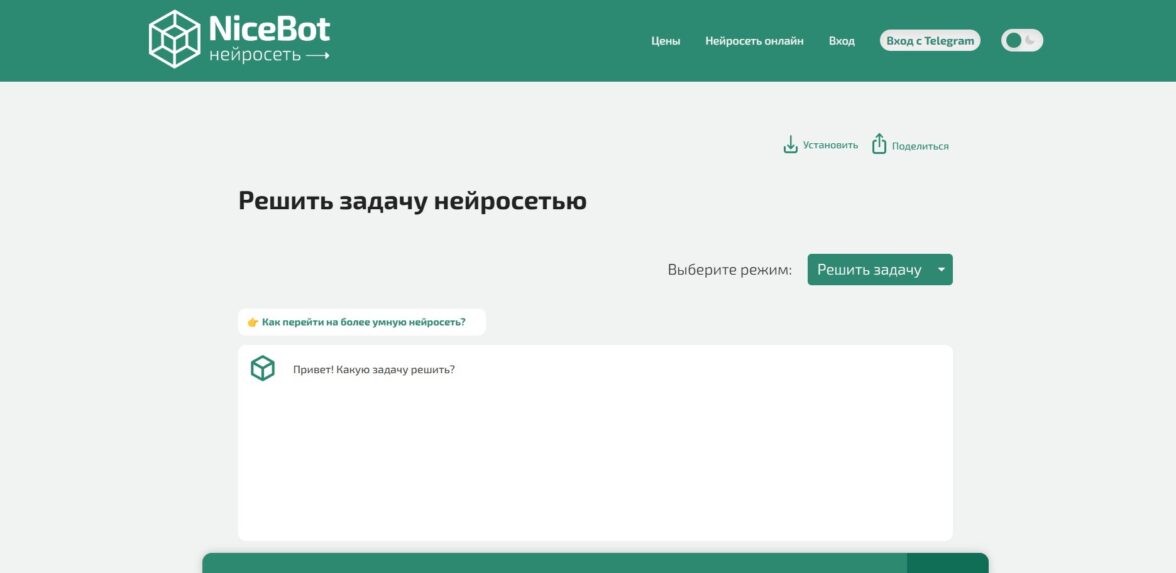The height and width of the screenshot is (573, 1176).
Task: Click the bot cube avatar in chat
Action: click(262, 368)
